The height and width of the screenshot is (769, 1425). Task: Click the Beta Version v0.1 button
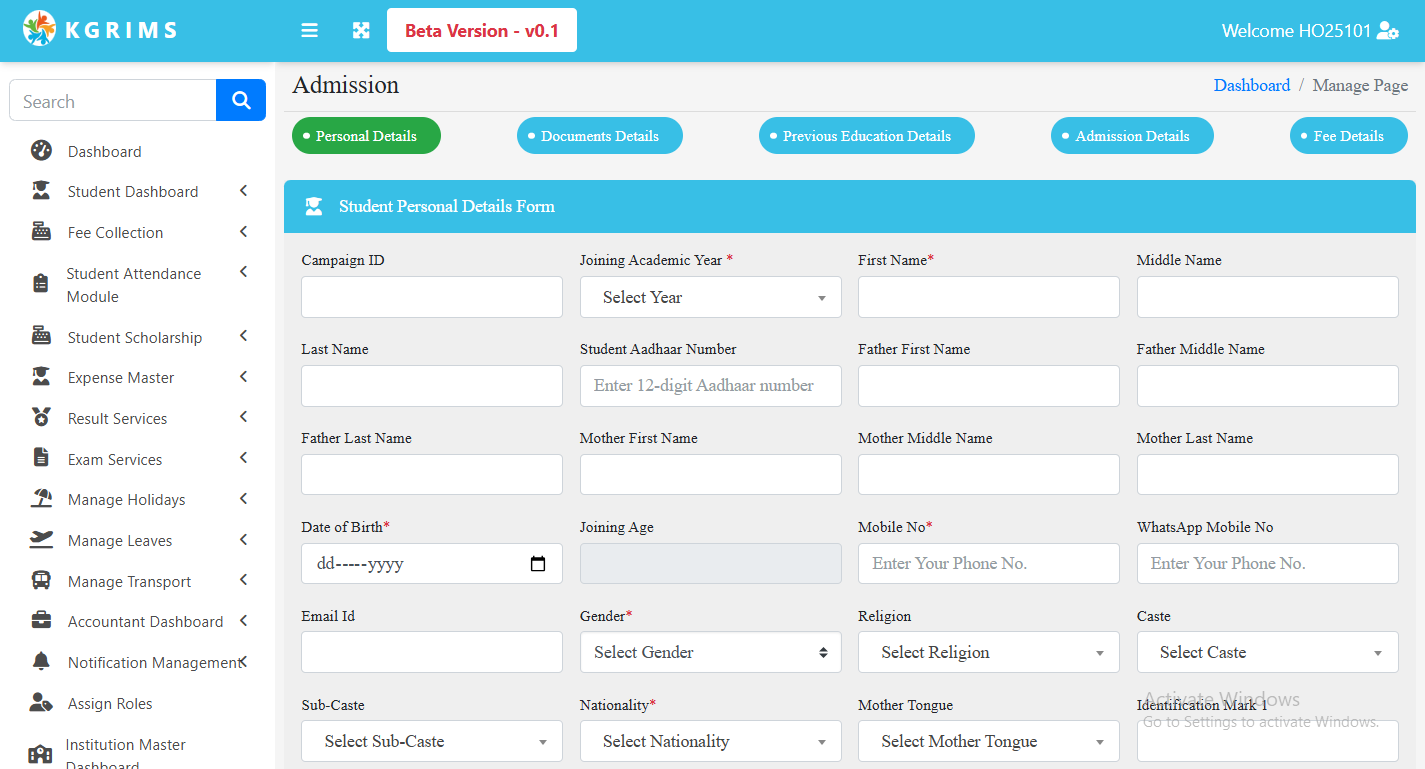481,31
